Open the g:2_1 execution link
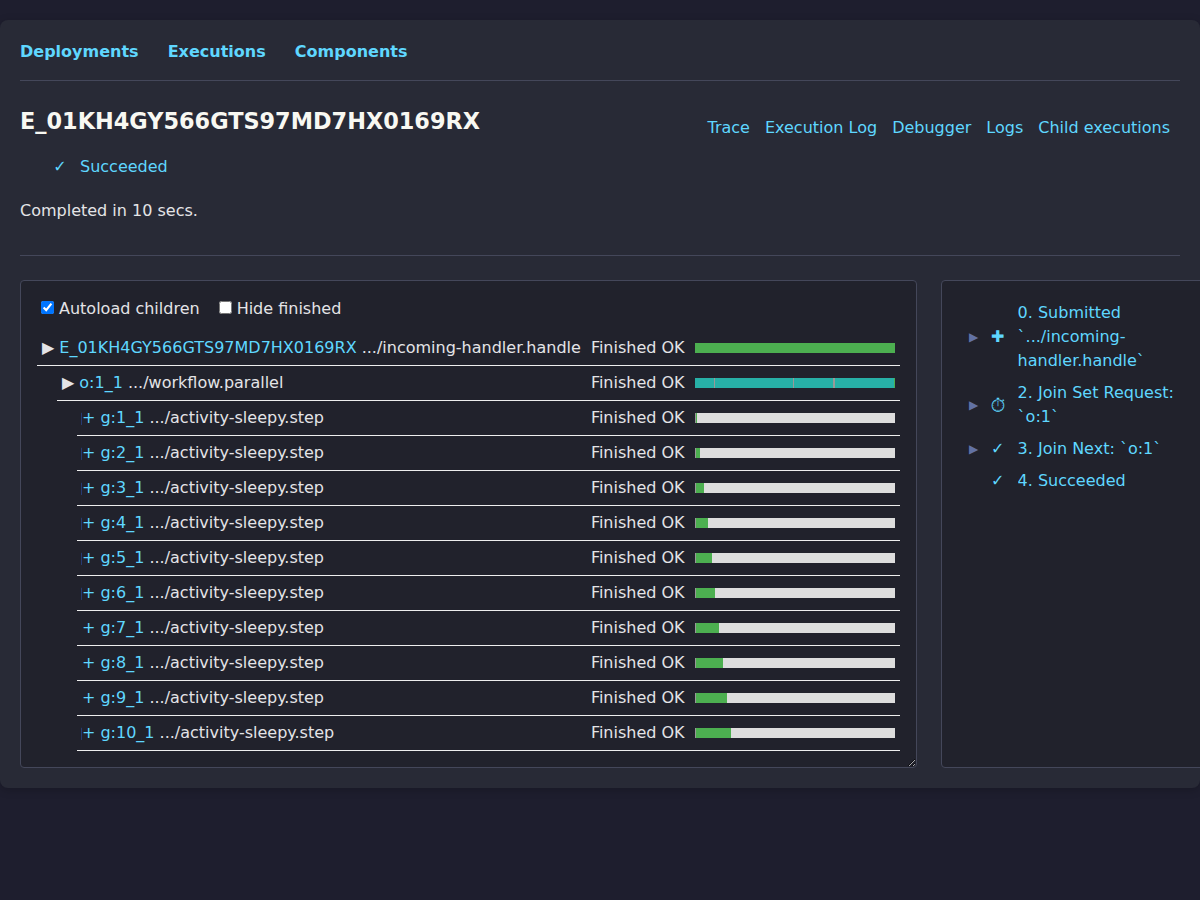 tap(122, 453)
